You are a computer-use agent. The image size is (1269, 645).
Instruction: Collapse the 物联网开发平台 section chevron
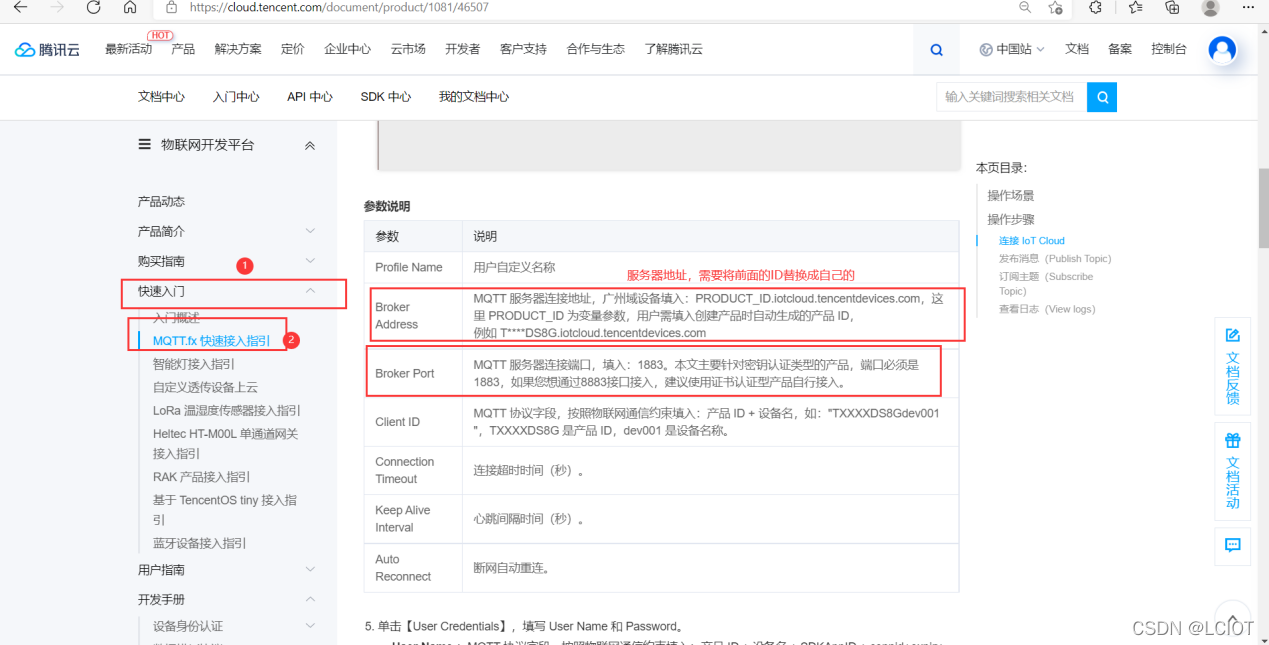[310, 146]
